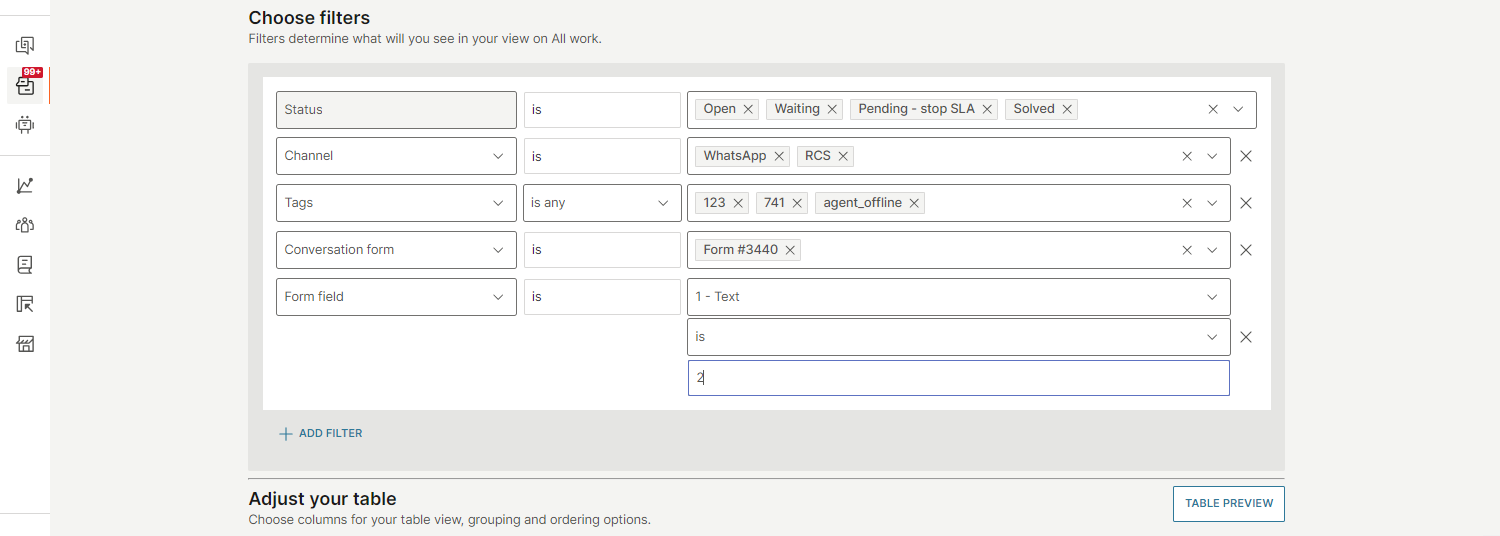
Task: Open the '1 - Text' field dropdown
Action: pos(959,297)
